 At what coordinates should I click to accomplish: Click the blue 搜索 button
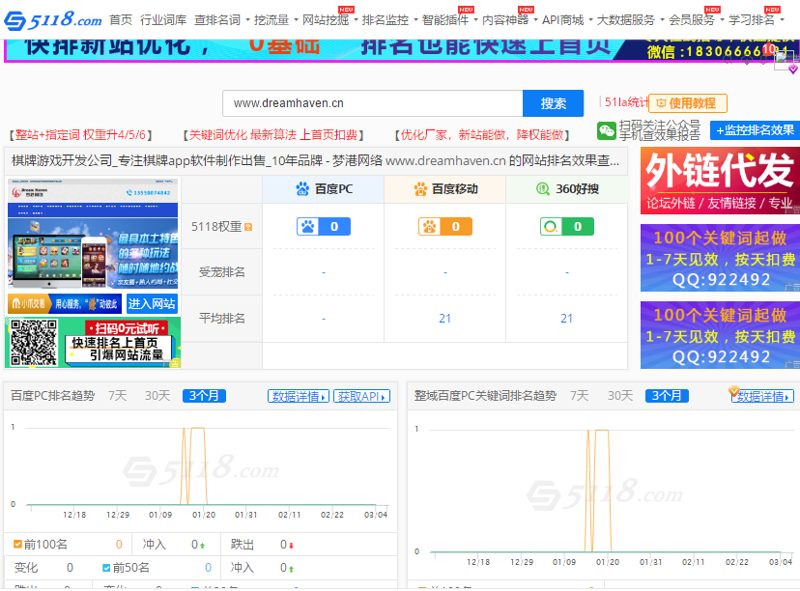point(553,104)
